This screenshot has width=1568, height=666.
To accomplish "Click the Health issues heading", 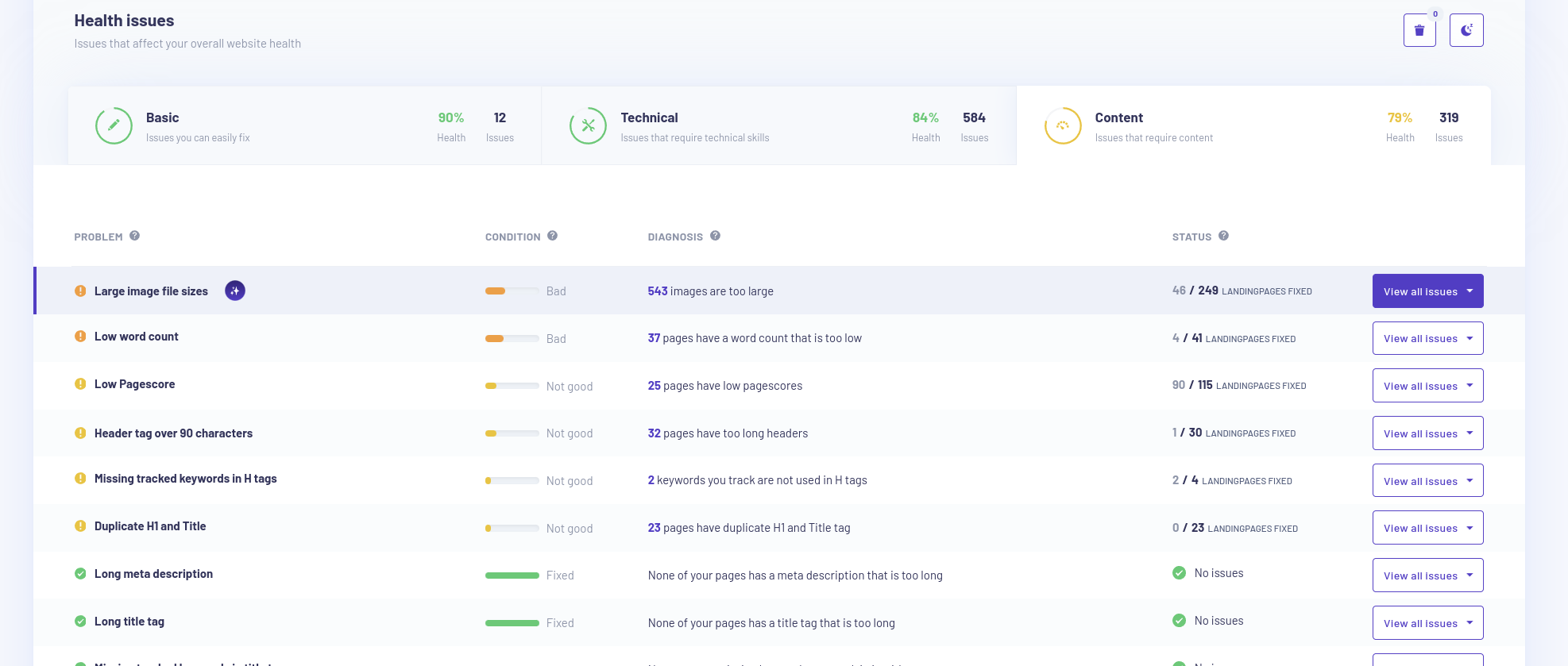I will pos(124,21).
